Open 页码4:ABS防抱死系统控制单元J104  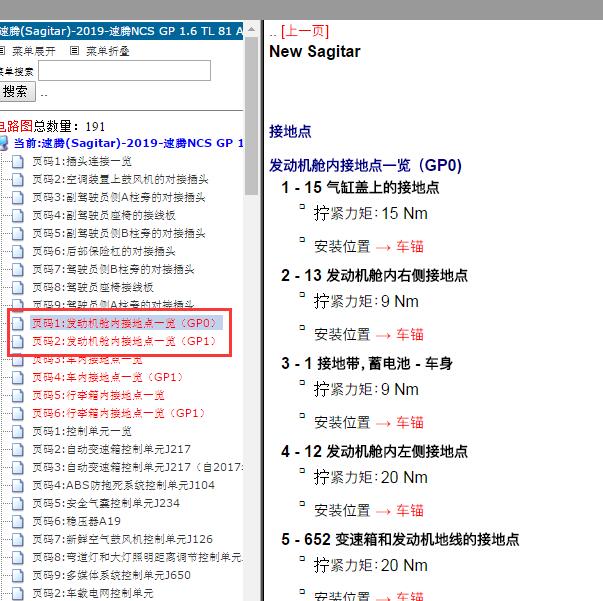point(123,485)
